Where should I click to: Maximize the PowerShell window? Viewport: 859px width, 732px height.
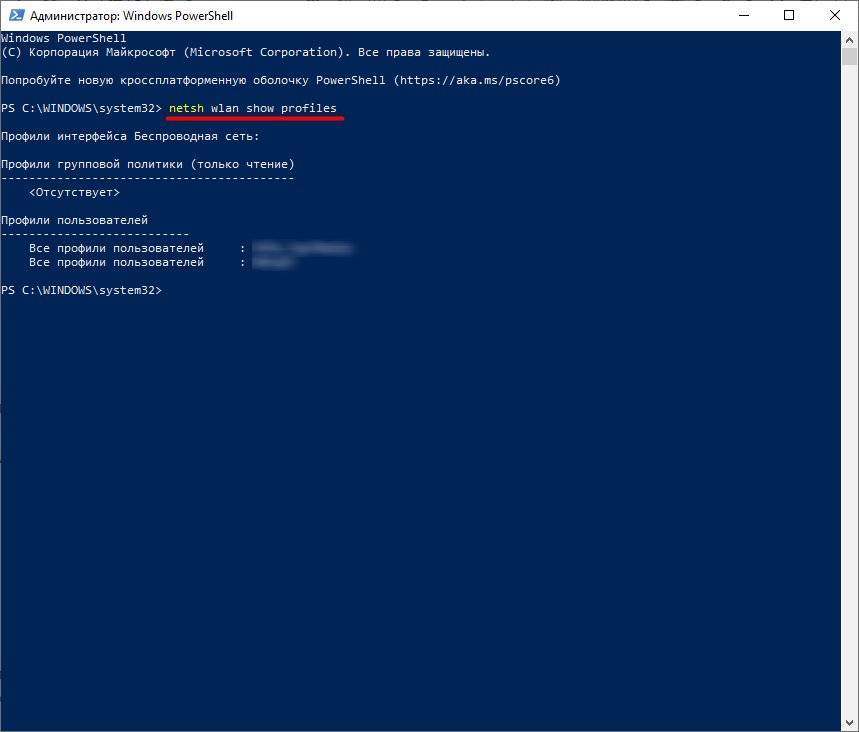pyautogui.click(x=789, y=15)
